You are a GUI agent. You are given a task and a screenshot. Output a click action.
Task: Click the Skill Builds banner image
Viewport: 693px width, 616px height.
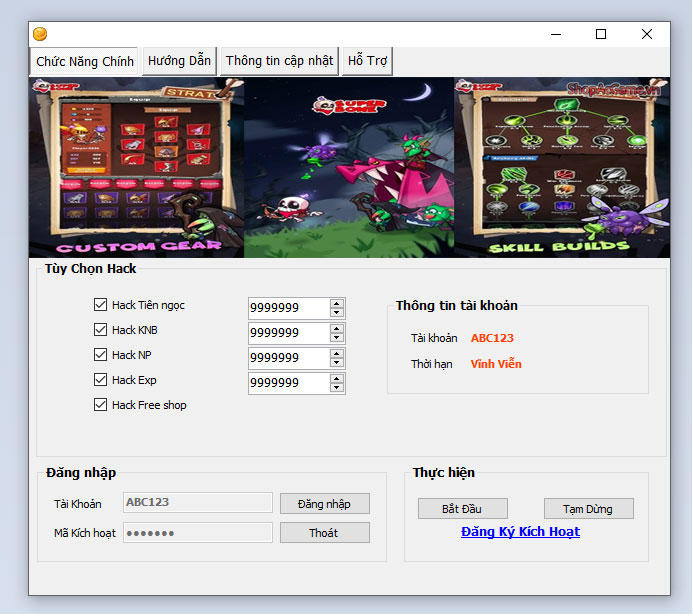point(562,168)
